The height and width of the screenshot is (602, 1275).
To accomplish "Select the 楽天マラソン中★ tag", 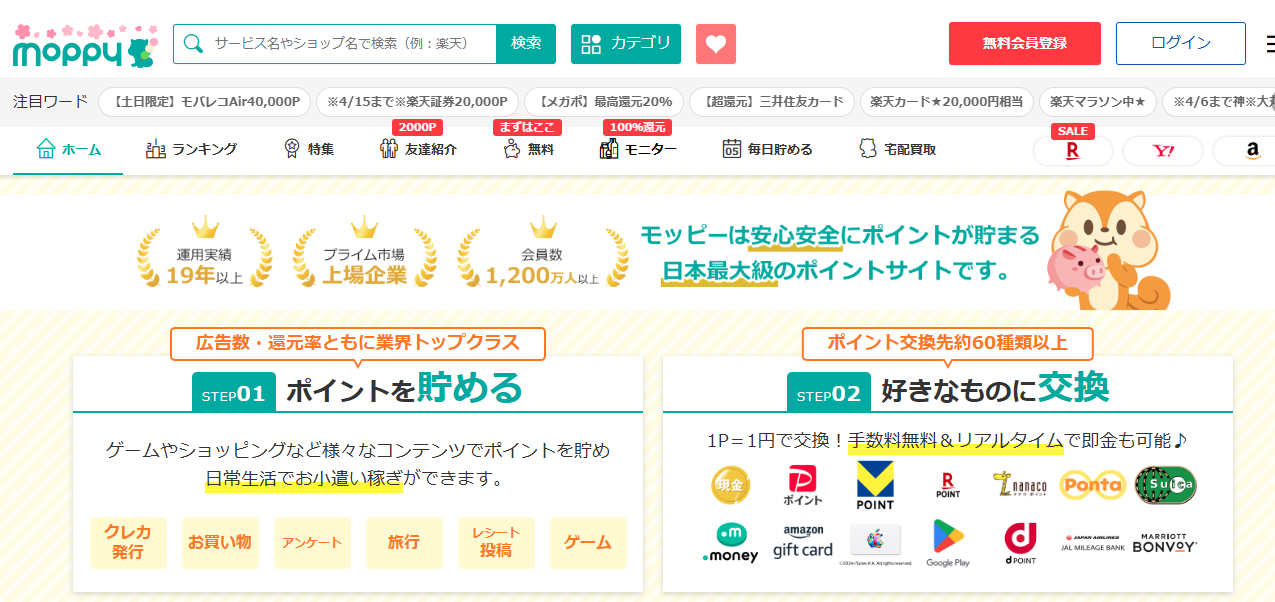I will pyautogui.click(x=1098, y=102).
